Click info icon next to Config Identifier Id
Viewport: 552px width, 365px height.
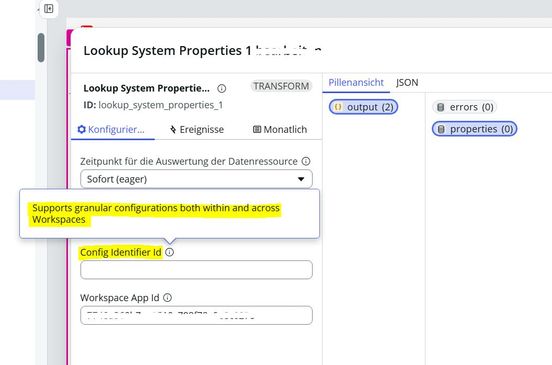(x=169, y=252)
